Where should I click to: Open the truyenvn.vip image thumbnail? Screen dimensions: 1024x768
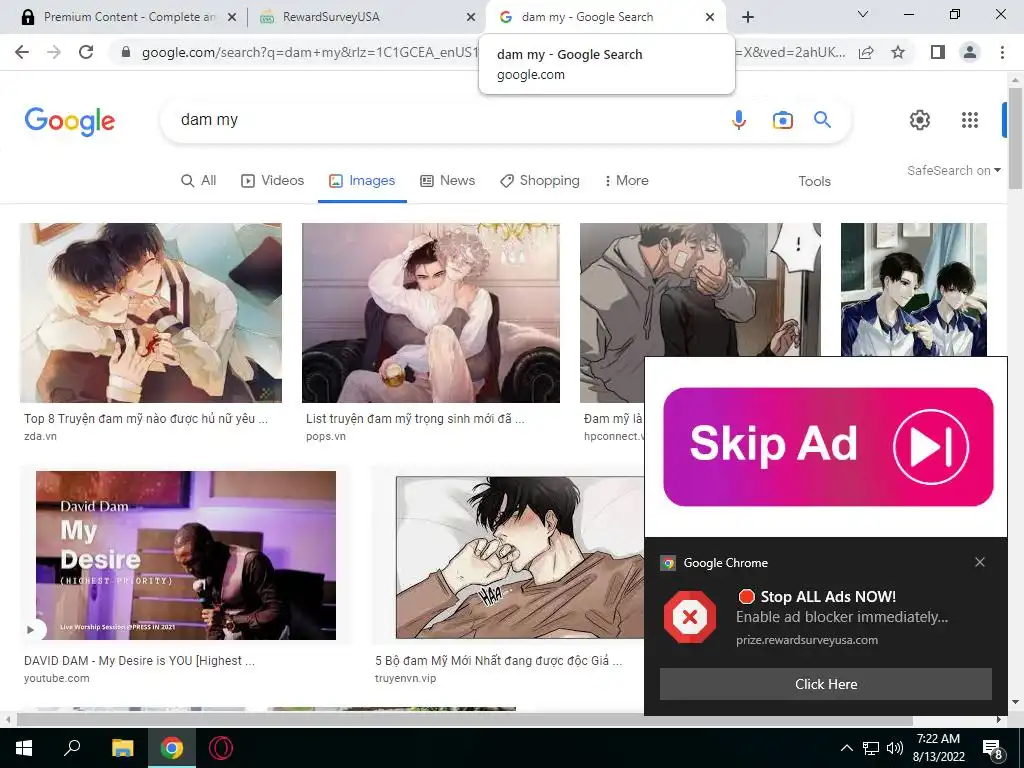(x=520, y=557)
